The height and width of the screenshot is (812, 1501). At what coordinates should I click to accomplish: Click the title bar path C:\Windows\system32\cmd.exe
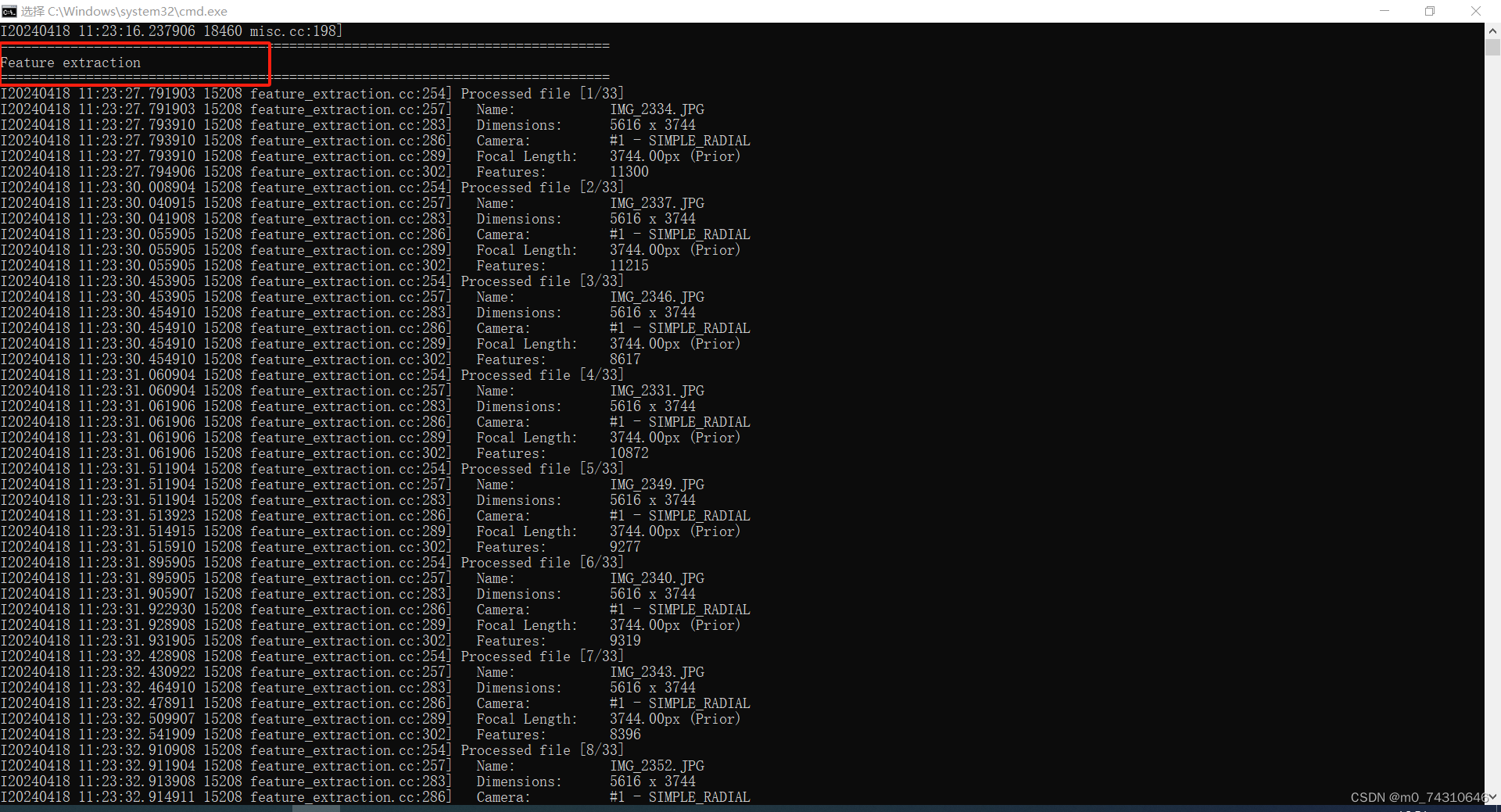click(125, 11)
